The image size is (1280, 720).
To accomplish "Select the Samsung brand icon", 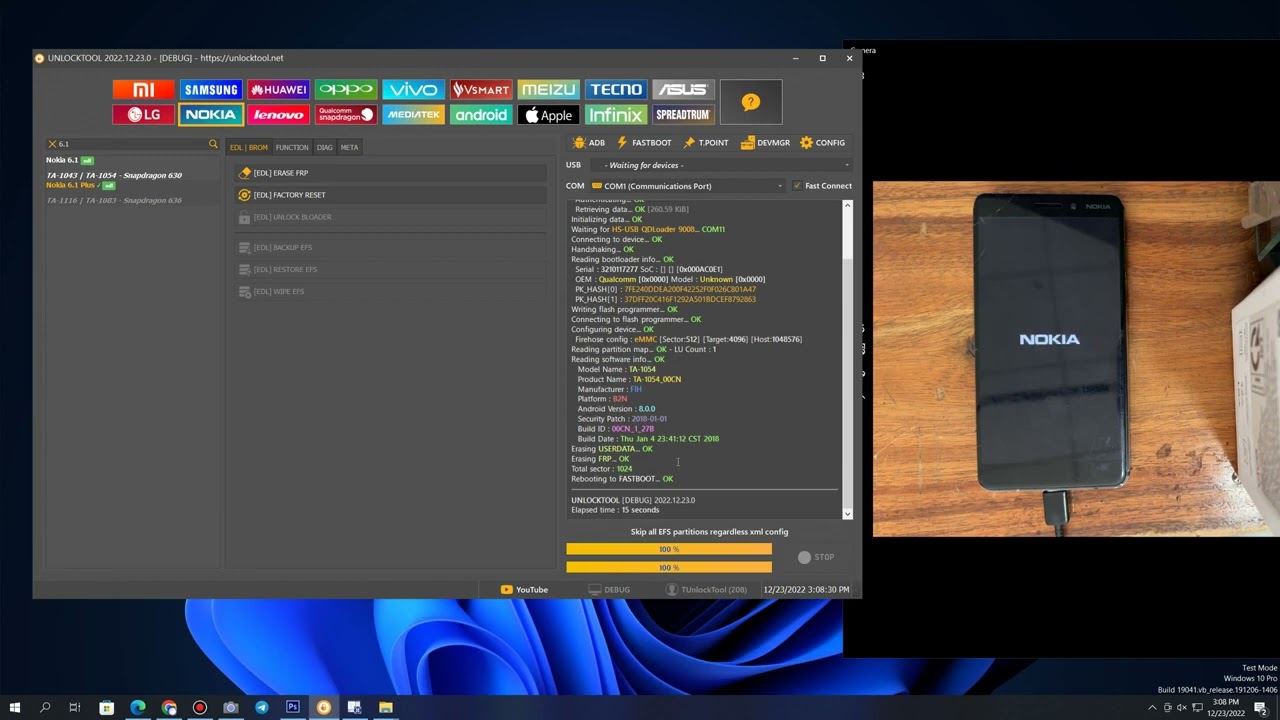I will coord(211,90).
